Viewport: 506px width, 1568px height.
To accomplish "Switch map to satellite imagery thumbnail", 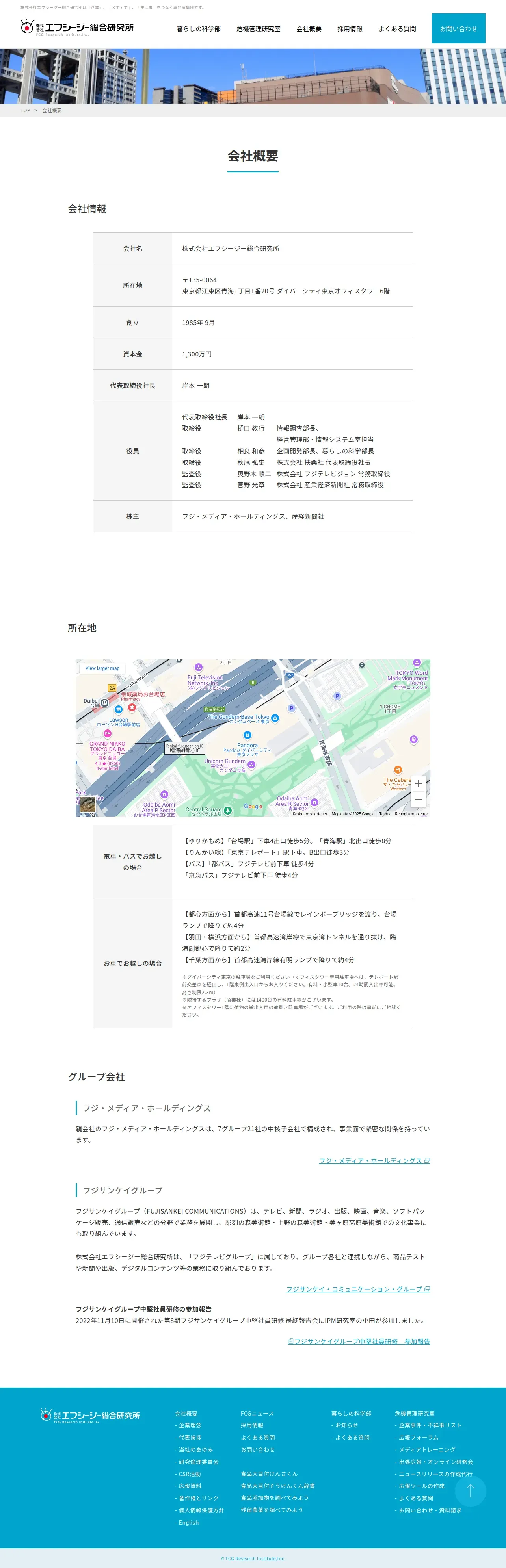I will (x=87, y=804).
